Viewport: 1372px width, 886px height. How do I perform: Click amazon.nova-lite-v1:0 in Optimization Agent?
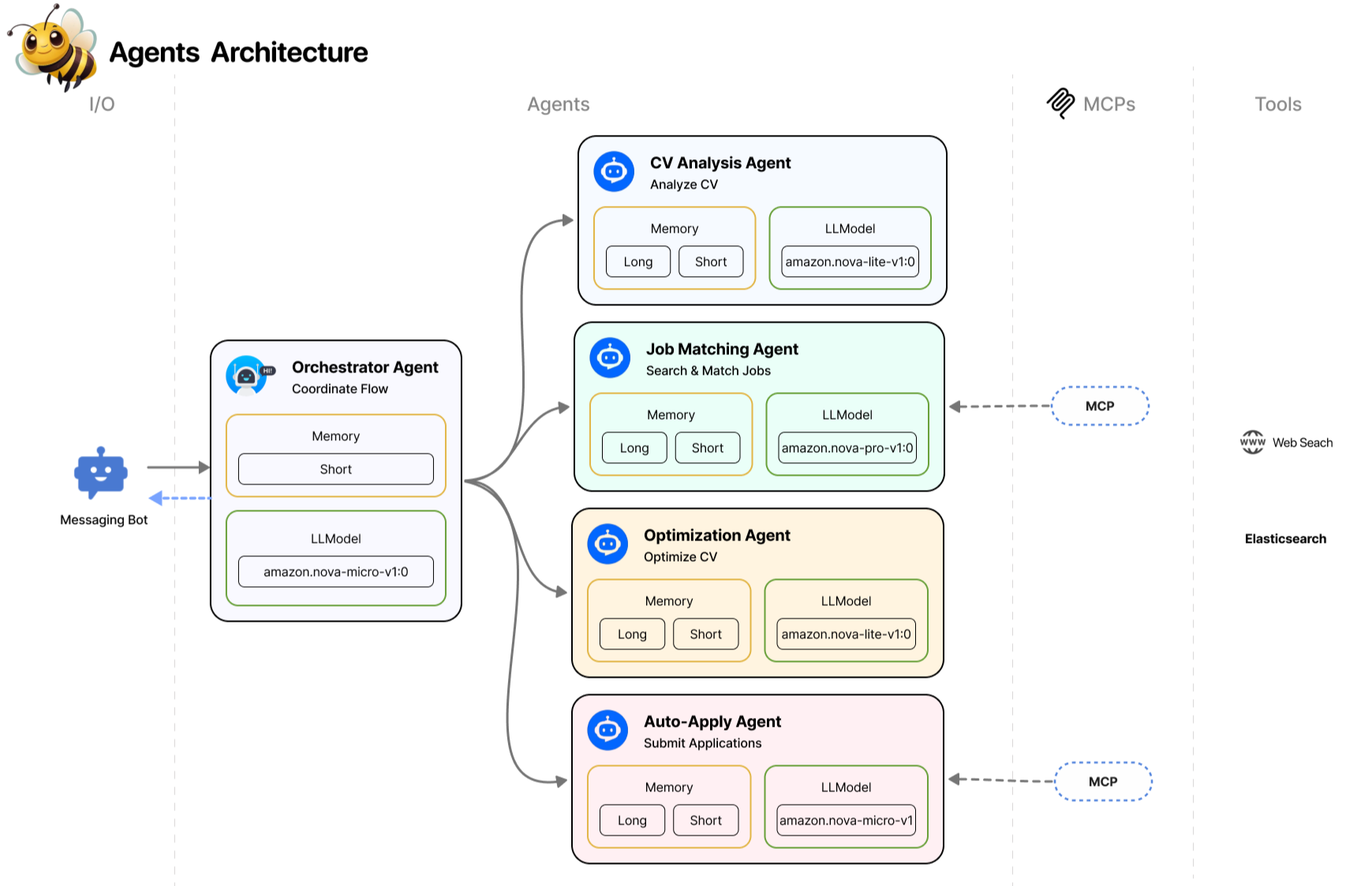847,634
